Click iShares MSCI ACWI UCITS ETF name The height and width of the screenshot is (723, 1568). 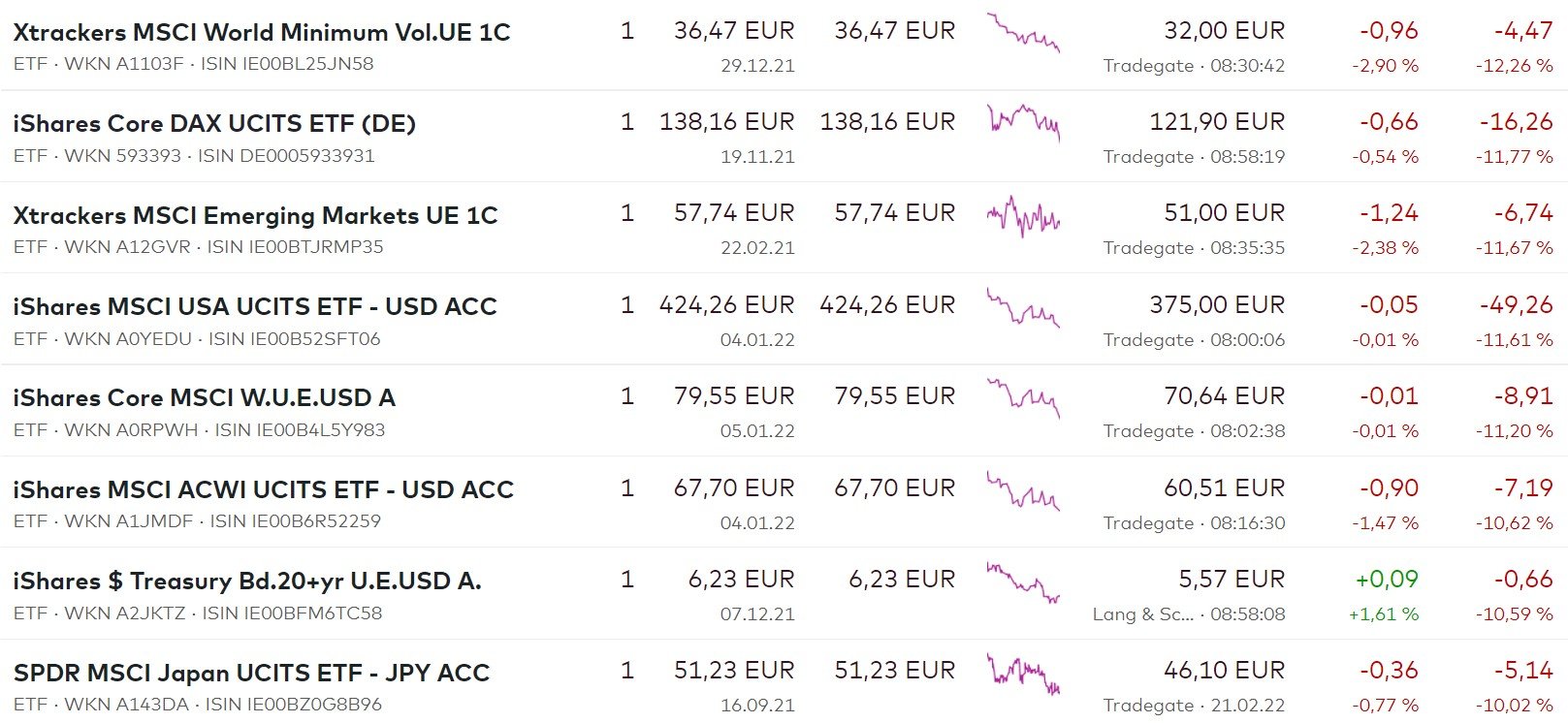pos(263,489)
